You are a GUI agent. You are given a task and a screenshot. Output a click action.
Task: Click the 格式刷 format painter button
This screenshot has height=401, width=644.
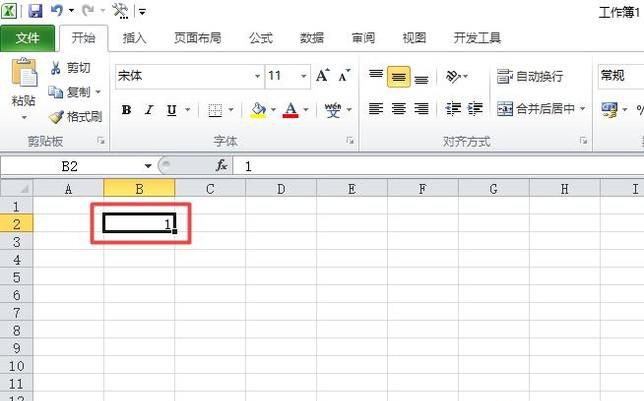[75, 117]
